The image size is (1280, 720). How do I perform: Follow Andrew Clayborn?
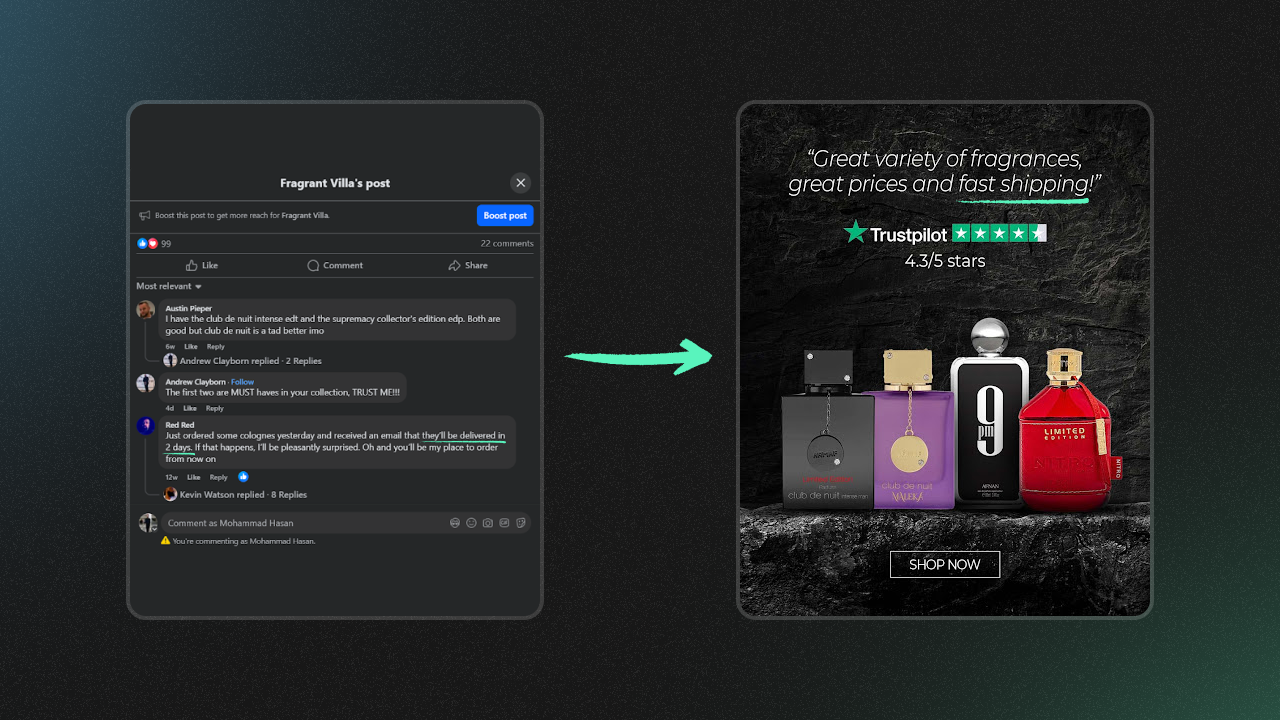click(243, 382)
